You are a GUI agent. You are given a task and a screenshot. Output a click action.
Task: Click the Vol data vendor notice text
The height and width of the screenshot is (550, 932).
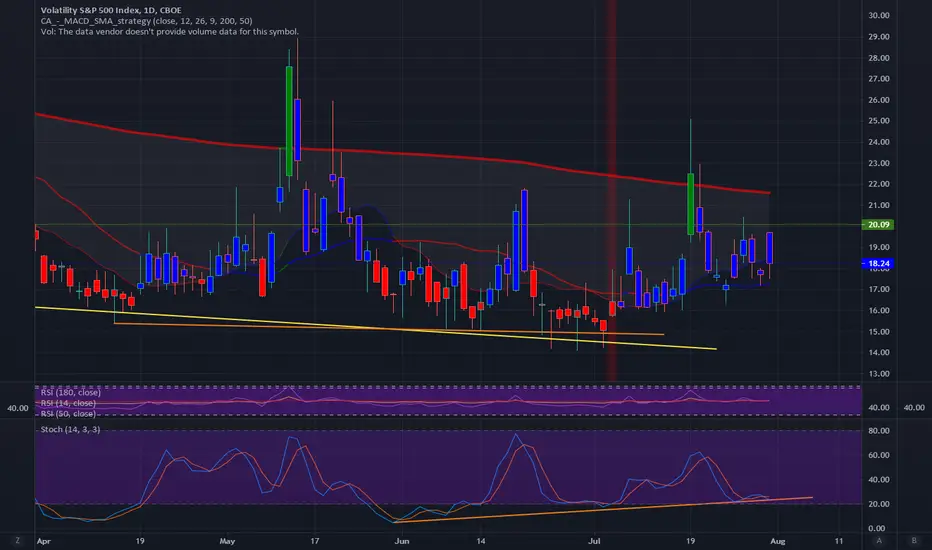(169, 32)
